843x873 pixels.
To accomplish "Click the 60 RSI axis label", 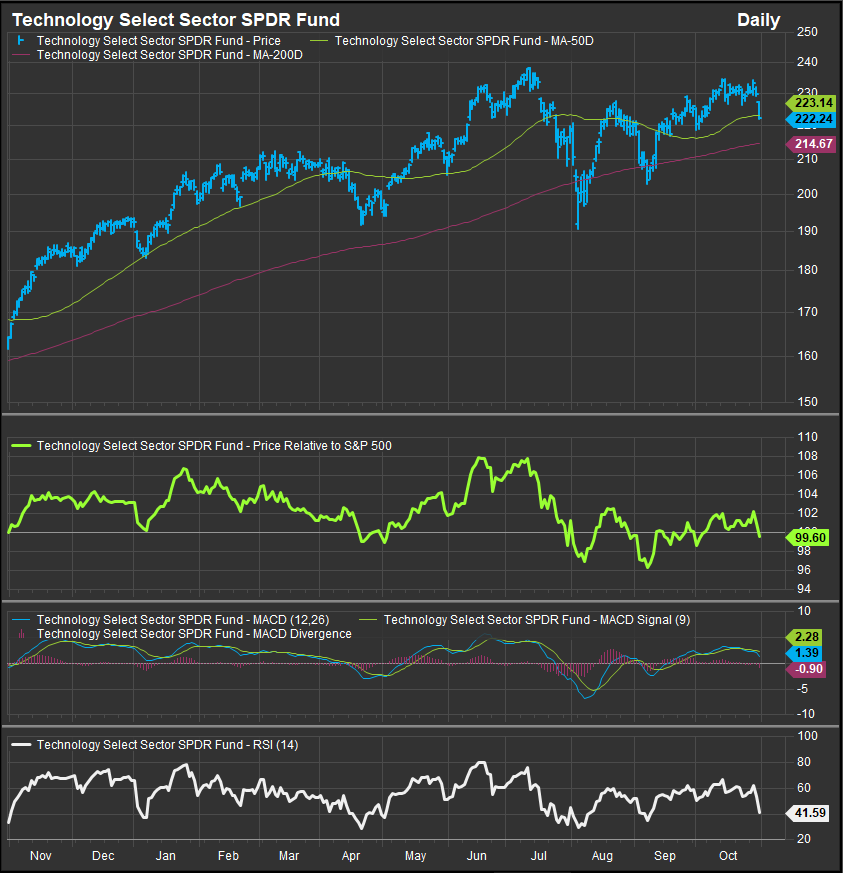I will click(x=803, y=787).
